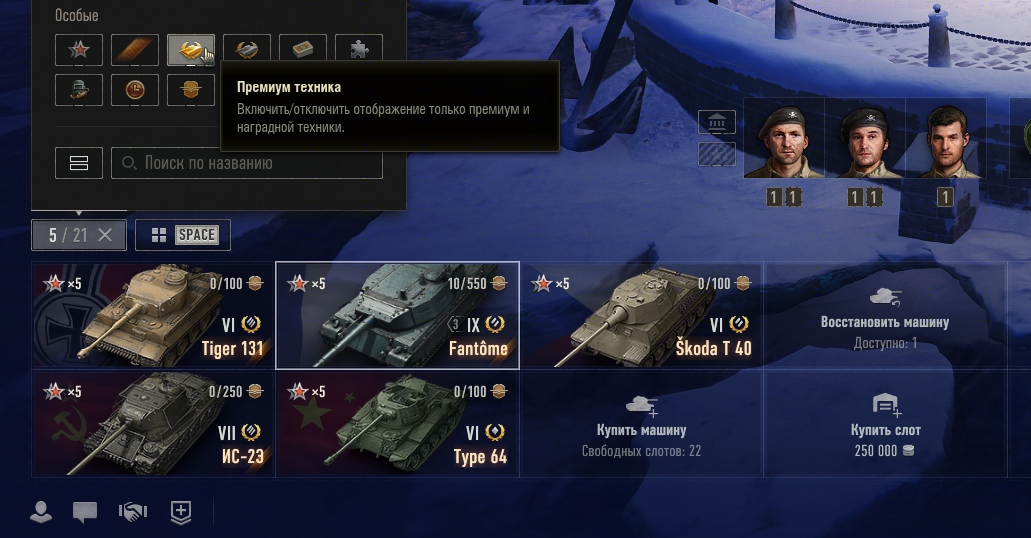Select the Fantôme tank card
1031x538 pixels.
coord(397,315)
